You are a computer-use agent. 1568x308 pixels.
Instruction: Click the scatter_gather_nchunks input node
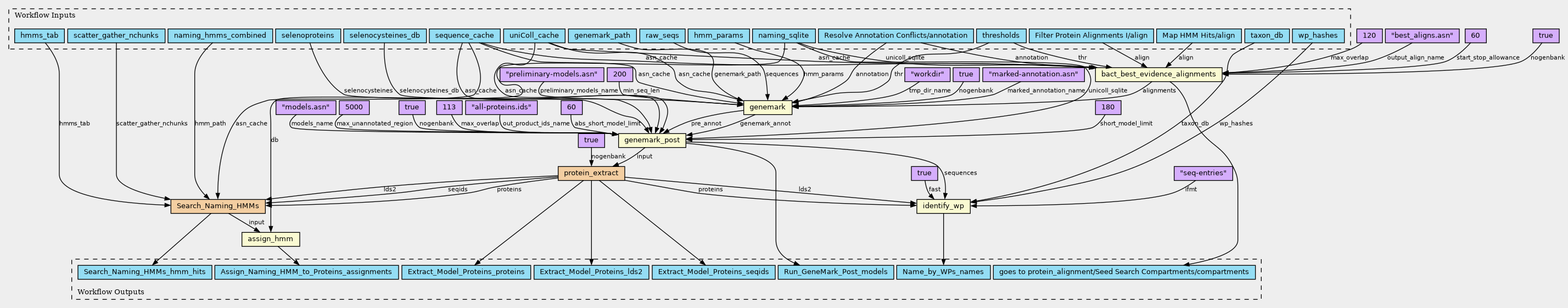[x=115, y=36]
